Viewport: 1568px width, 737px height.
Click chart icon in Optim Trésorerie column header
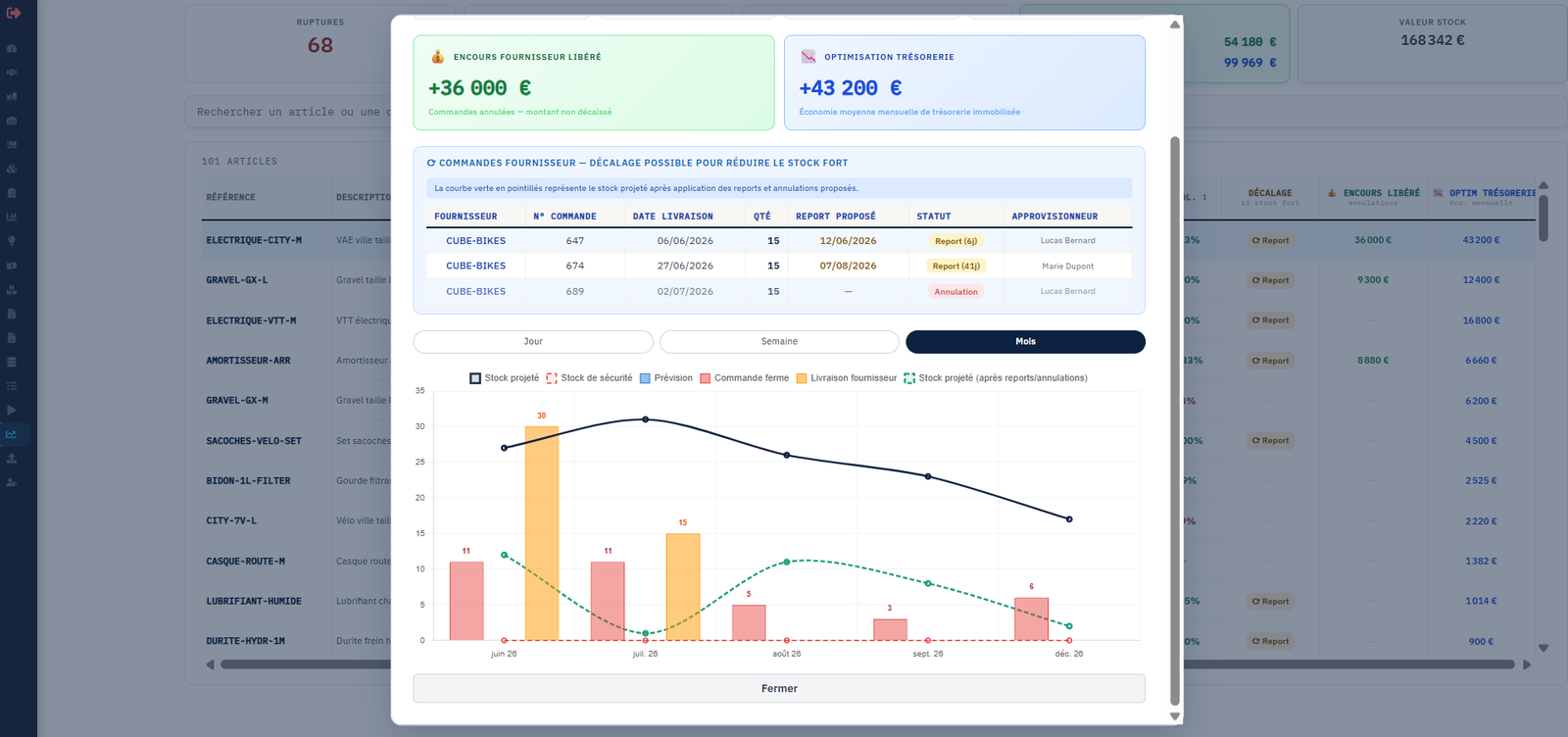tap(1439, 193)
